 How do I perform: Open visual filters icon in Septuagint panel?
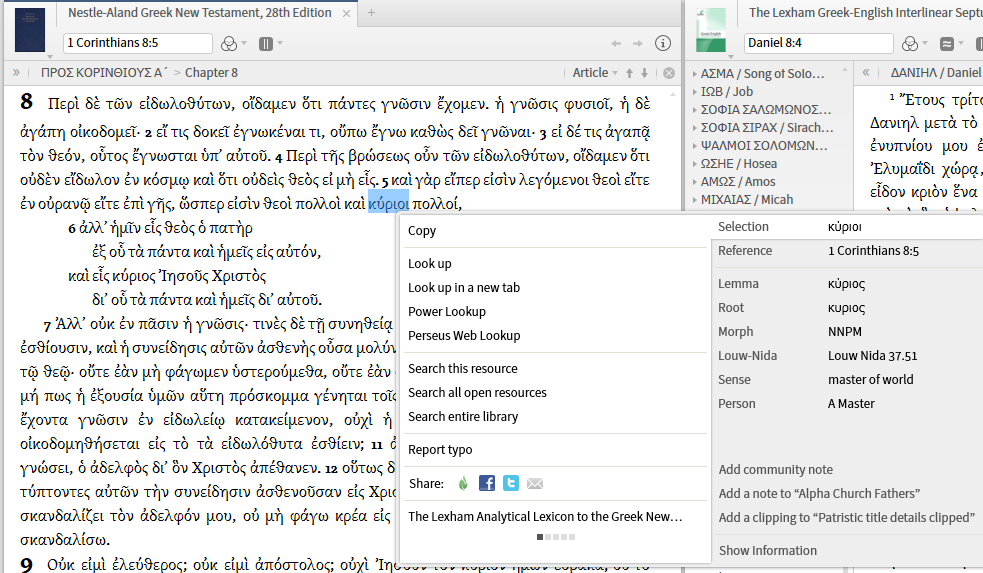tap(910, 43)
